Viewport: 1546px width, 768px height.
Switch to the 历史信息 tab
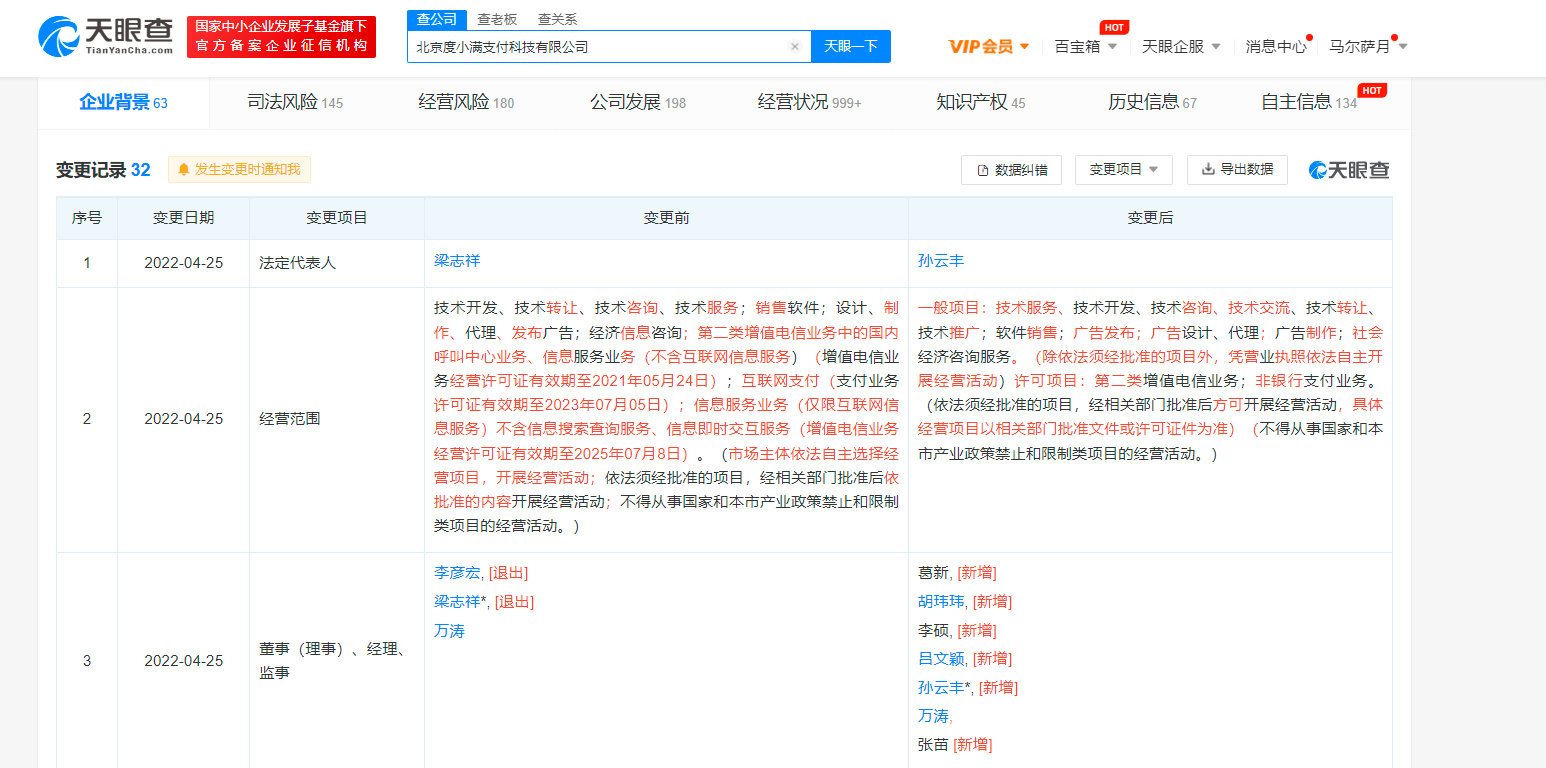tap(1145, 103)
